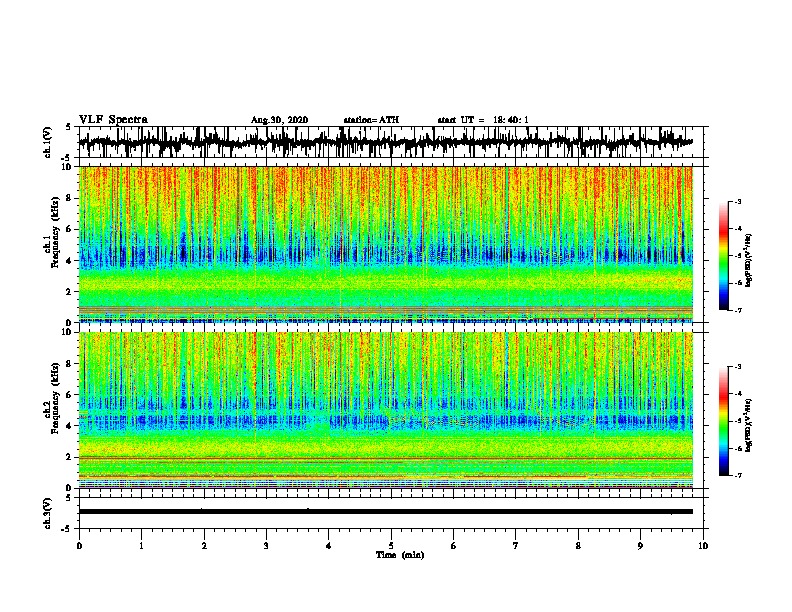
Task: Click the ch.2 spectrogram color scale bar
Action: click(723, 421)
